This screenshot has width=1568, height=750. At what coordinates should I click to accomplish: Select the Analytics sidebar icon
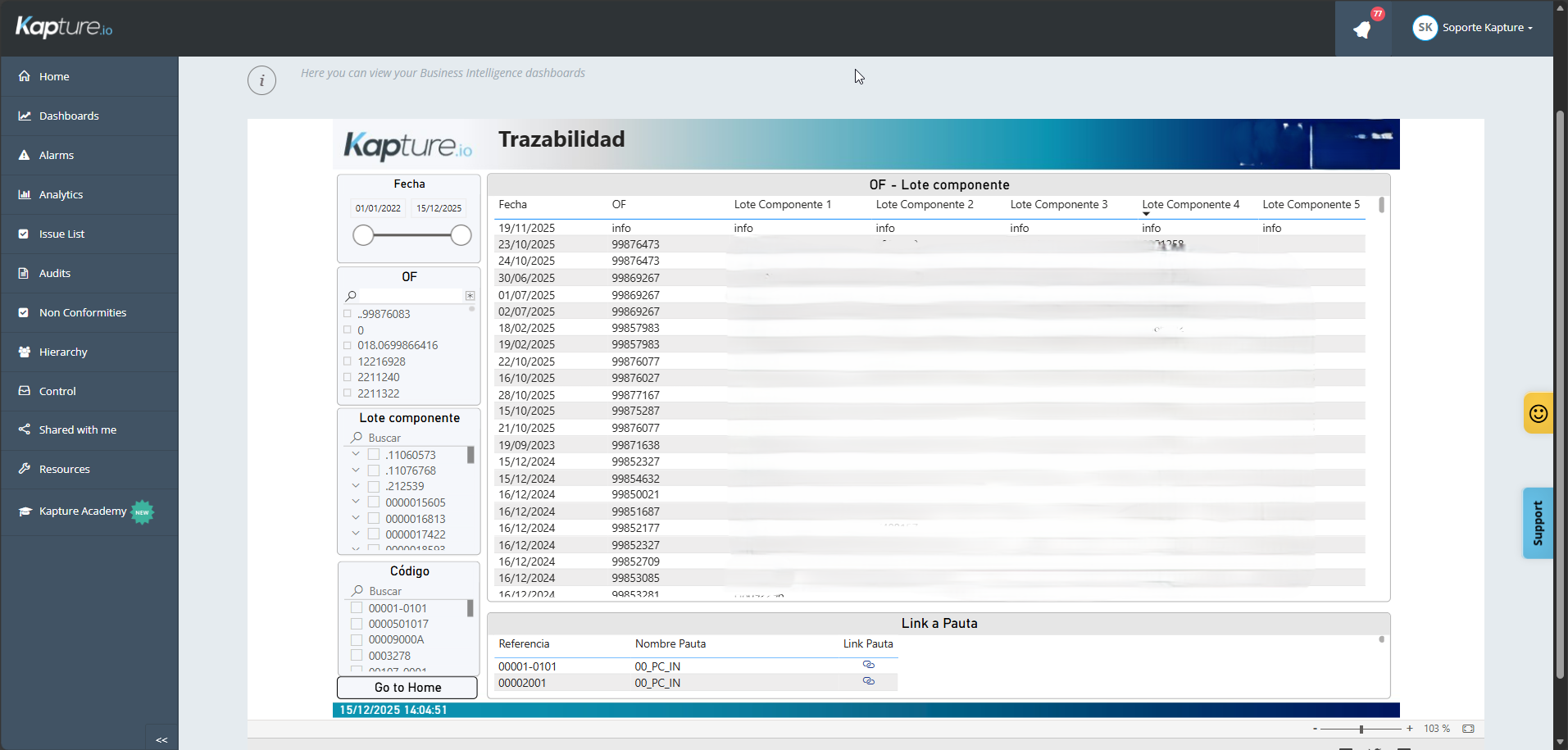coord(24,194)
